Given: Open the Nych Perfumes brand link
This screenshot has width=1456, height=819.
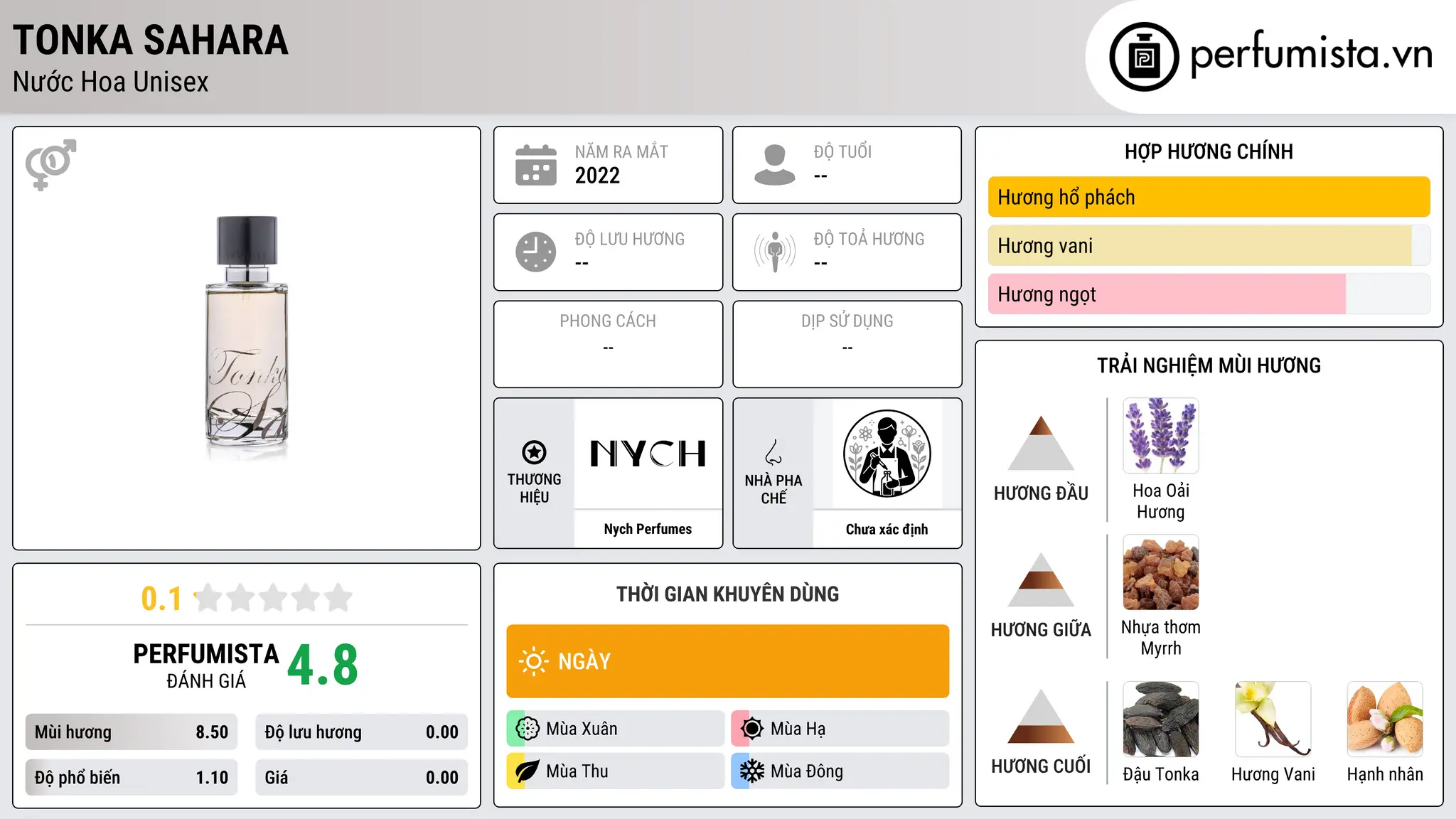Looking at the screenshot, I should pos(648,529).
